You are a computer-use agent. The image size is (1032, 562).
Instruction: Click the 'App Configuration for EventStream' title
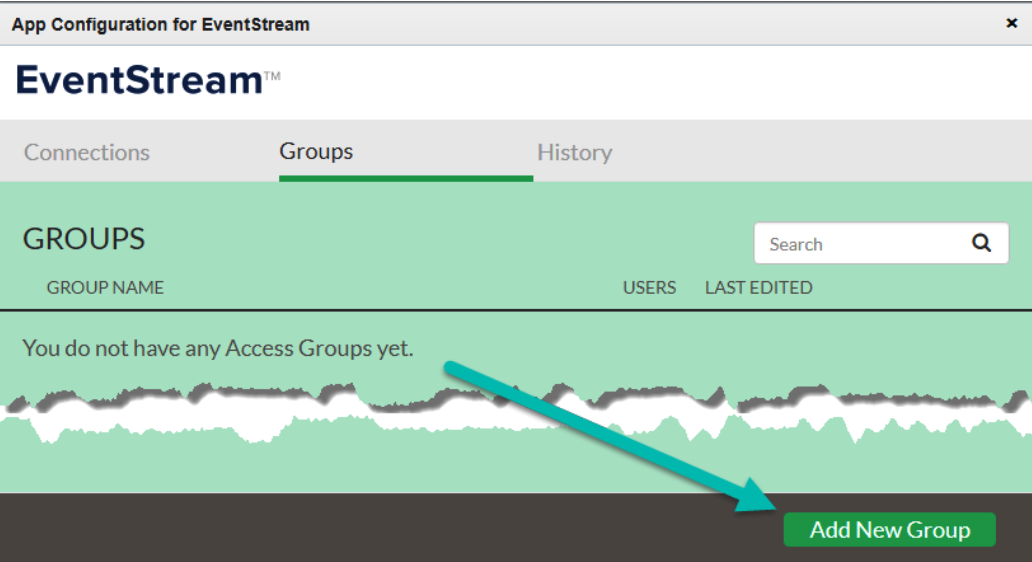point(161,24)
